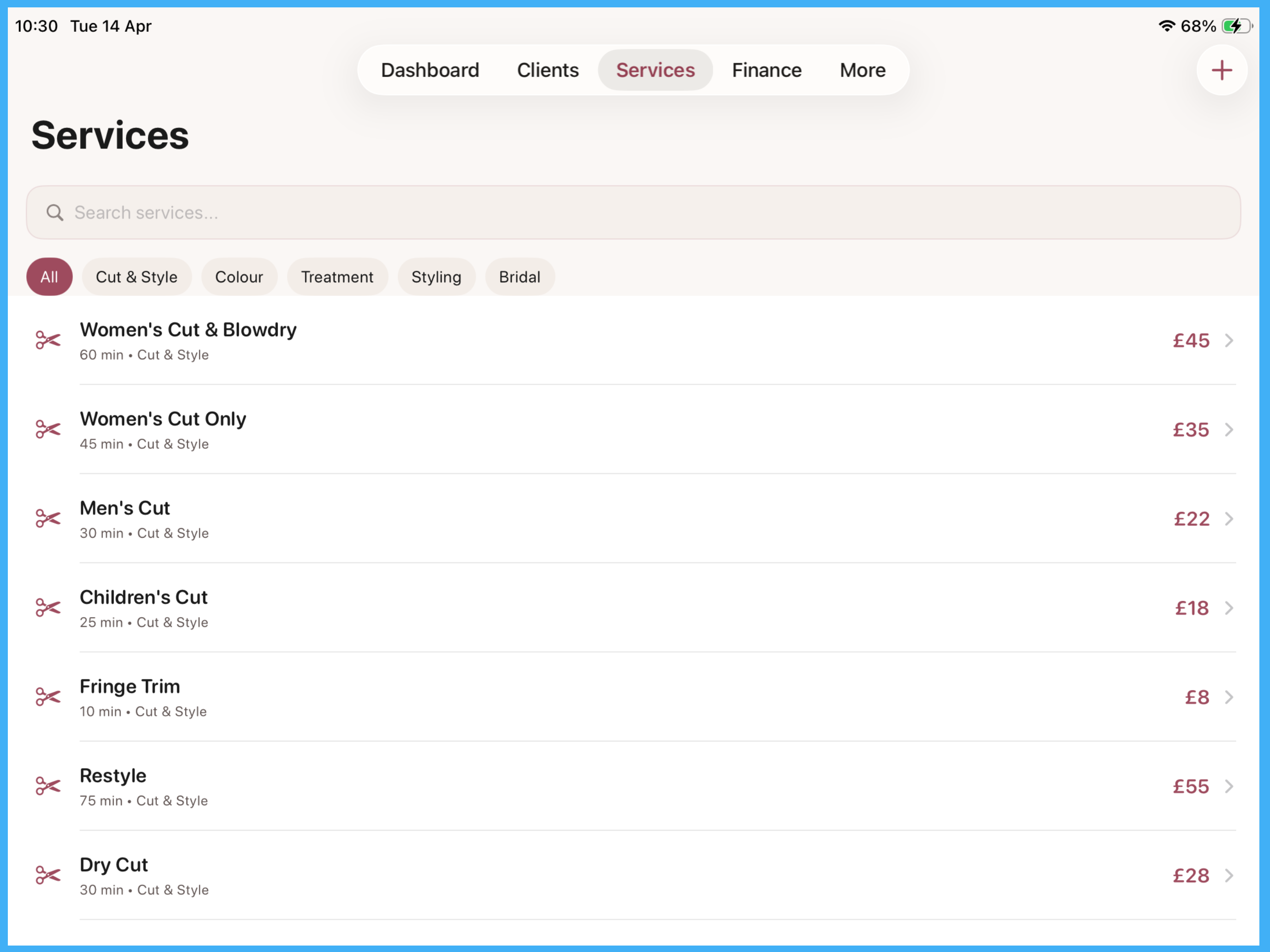Tap the plus icon to add a service

pos(1221,70)
